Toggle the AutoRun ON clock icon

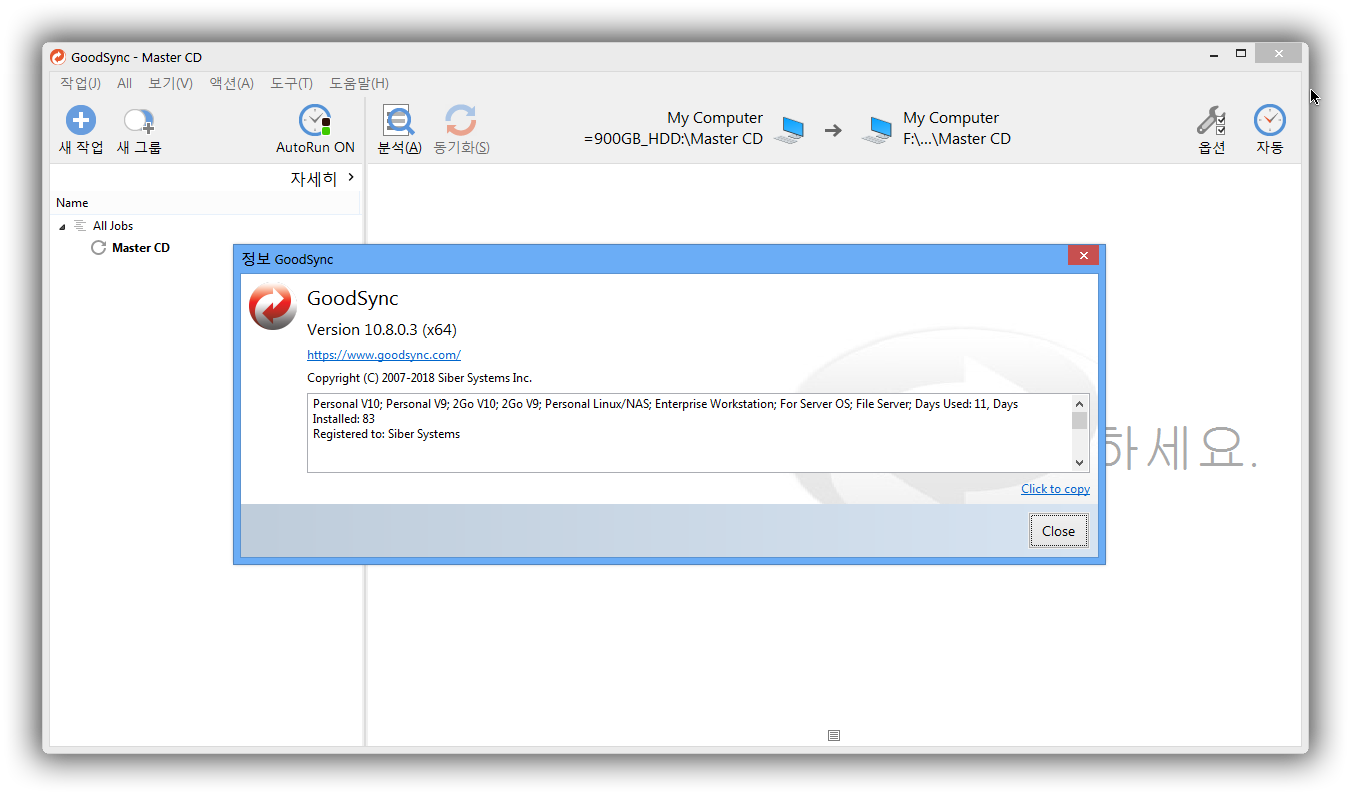coord(315,121)
